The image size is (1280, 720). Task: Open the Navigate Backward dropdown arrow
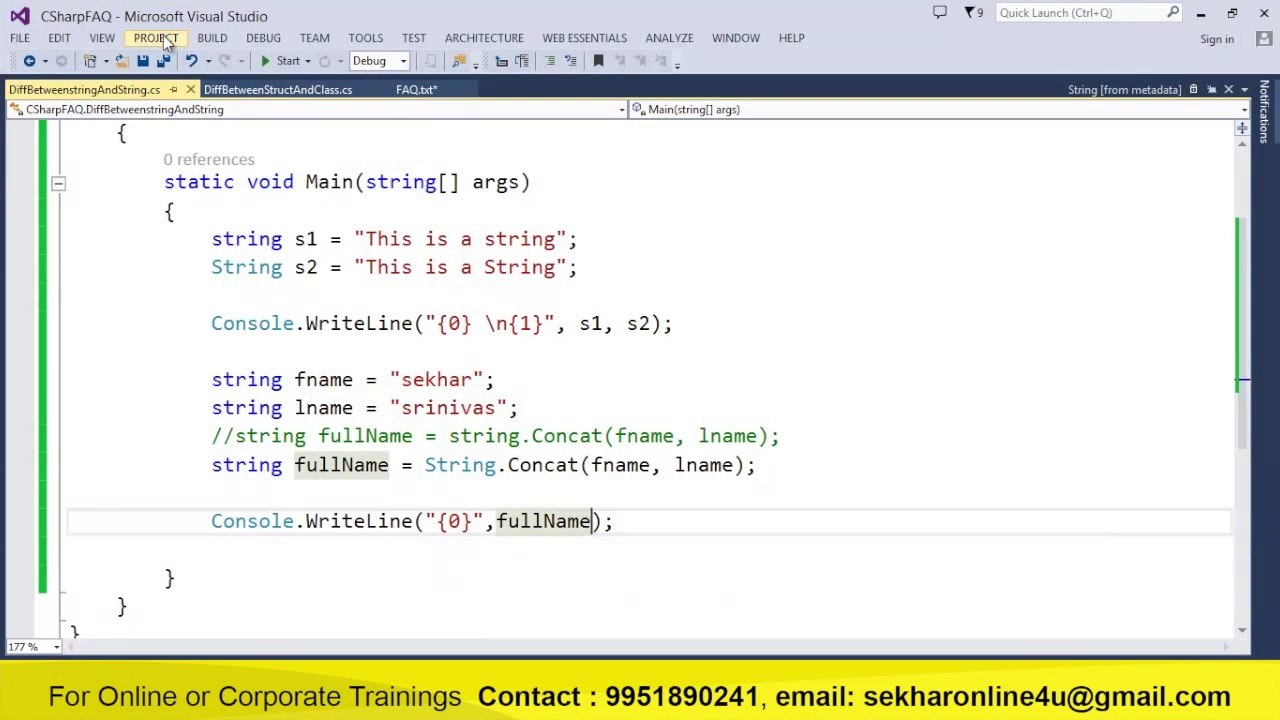[x=45, y=61]
